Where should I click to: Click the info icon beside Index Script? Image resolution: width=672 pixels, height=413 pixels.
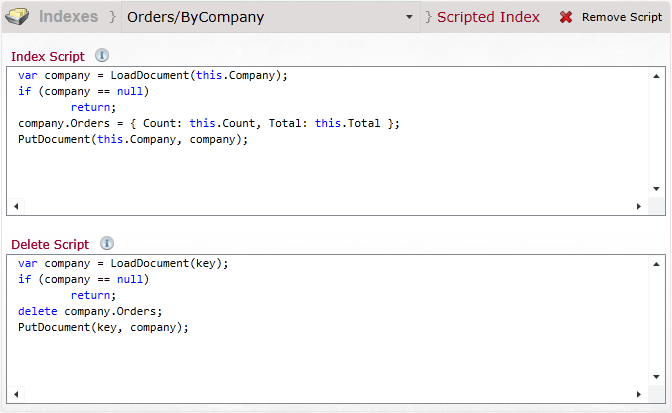tap(102, 55)
